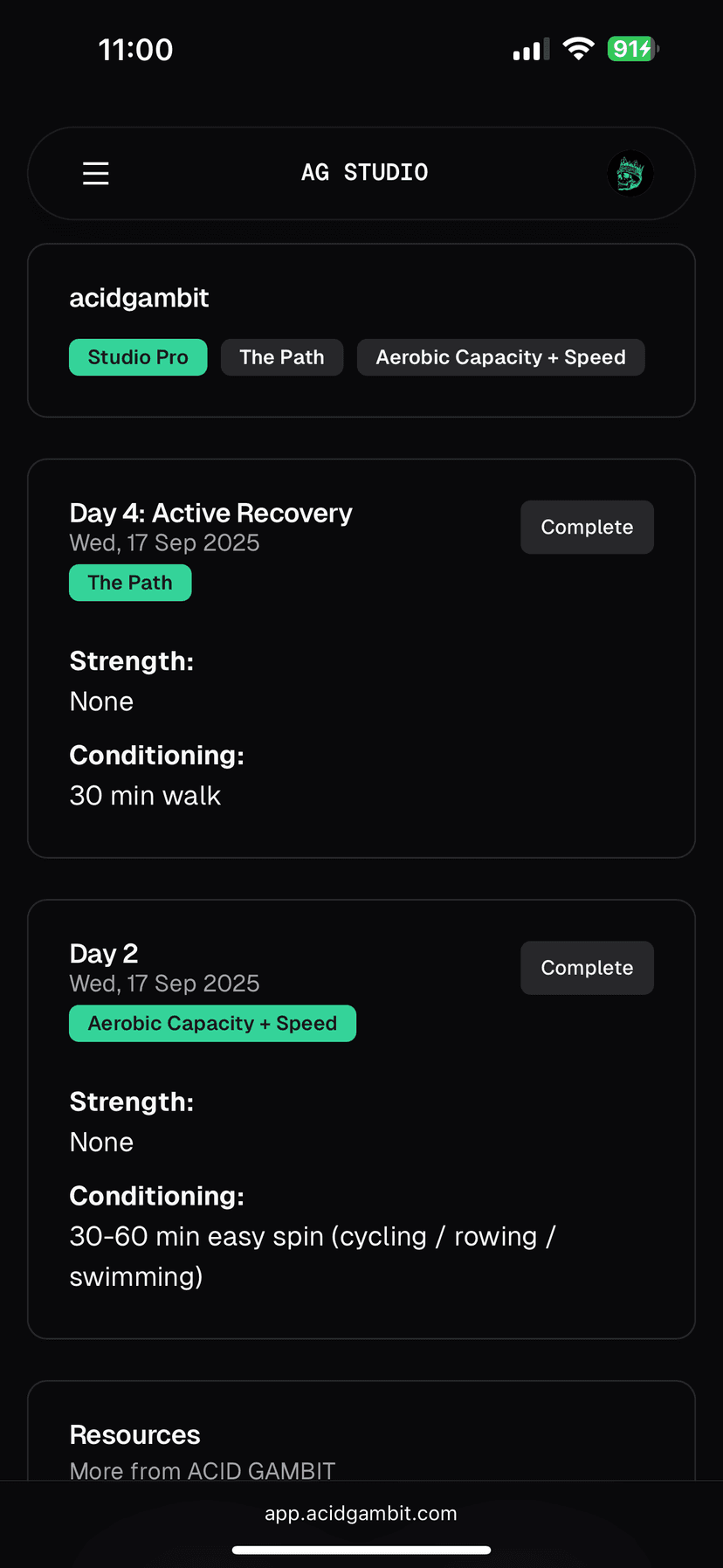Open the Resources section
The height and width of the screenshot is (1568, 723).
[x=135, y=1434]
